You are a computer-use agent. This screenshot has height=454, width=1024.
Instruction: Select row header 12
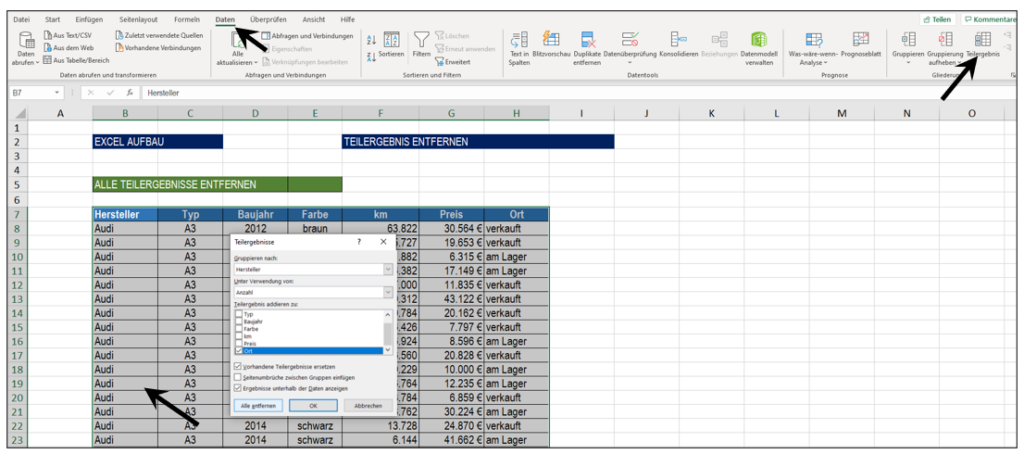pyautogui.click(x=18, y=285)
